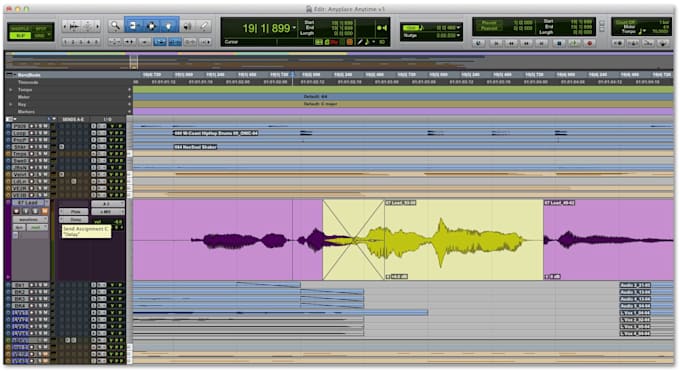
Task: Click the horizontal zoom out arrow
Action: pyautogui.click(x=66, y=26)
